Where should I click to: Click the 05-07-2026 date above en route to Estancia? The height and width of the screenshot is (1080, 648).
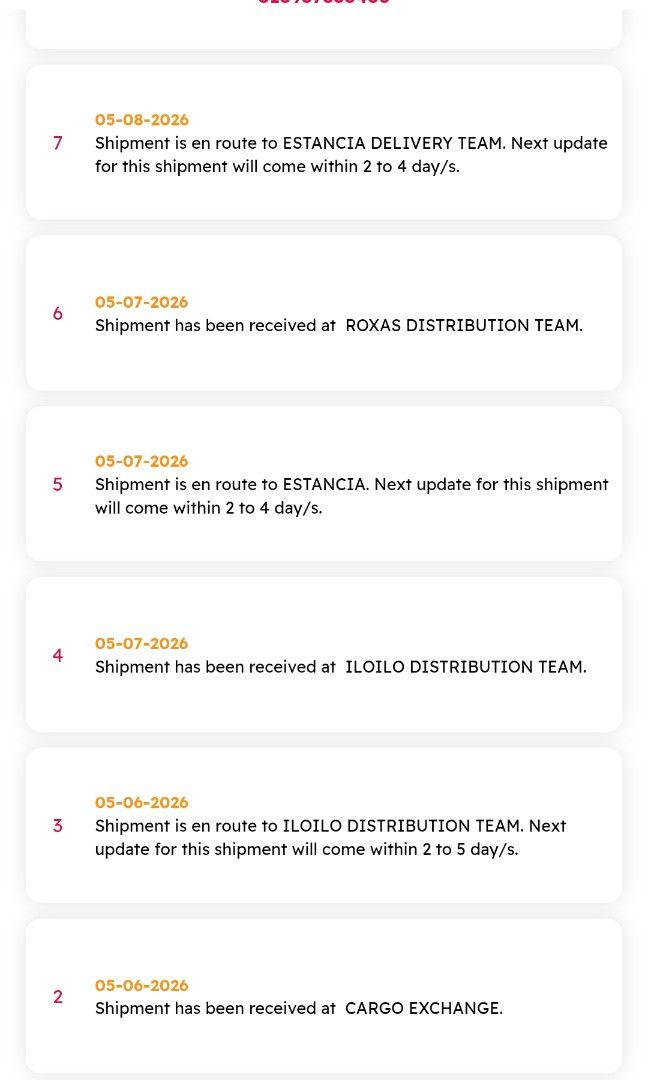[x=142, y=461]
